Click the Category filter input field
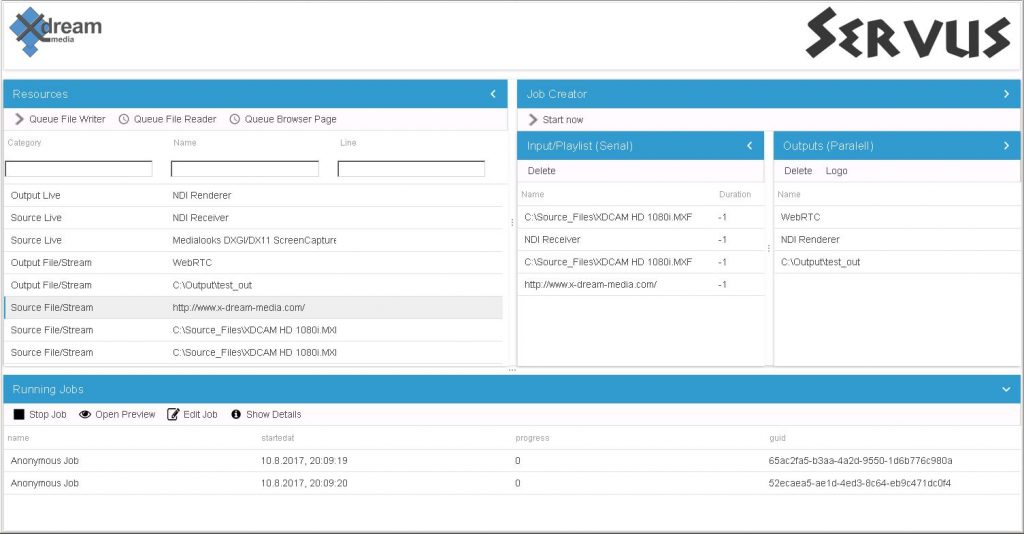The image size is (1024, 534). point(79,169)
